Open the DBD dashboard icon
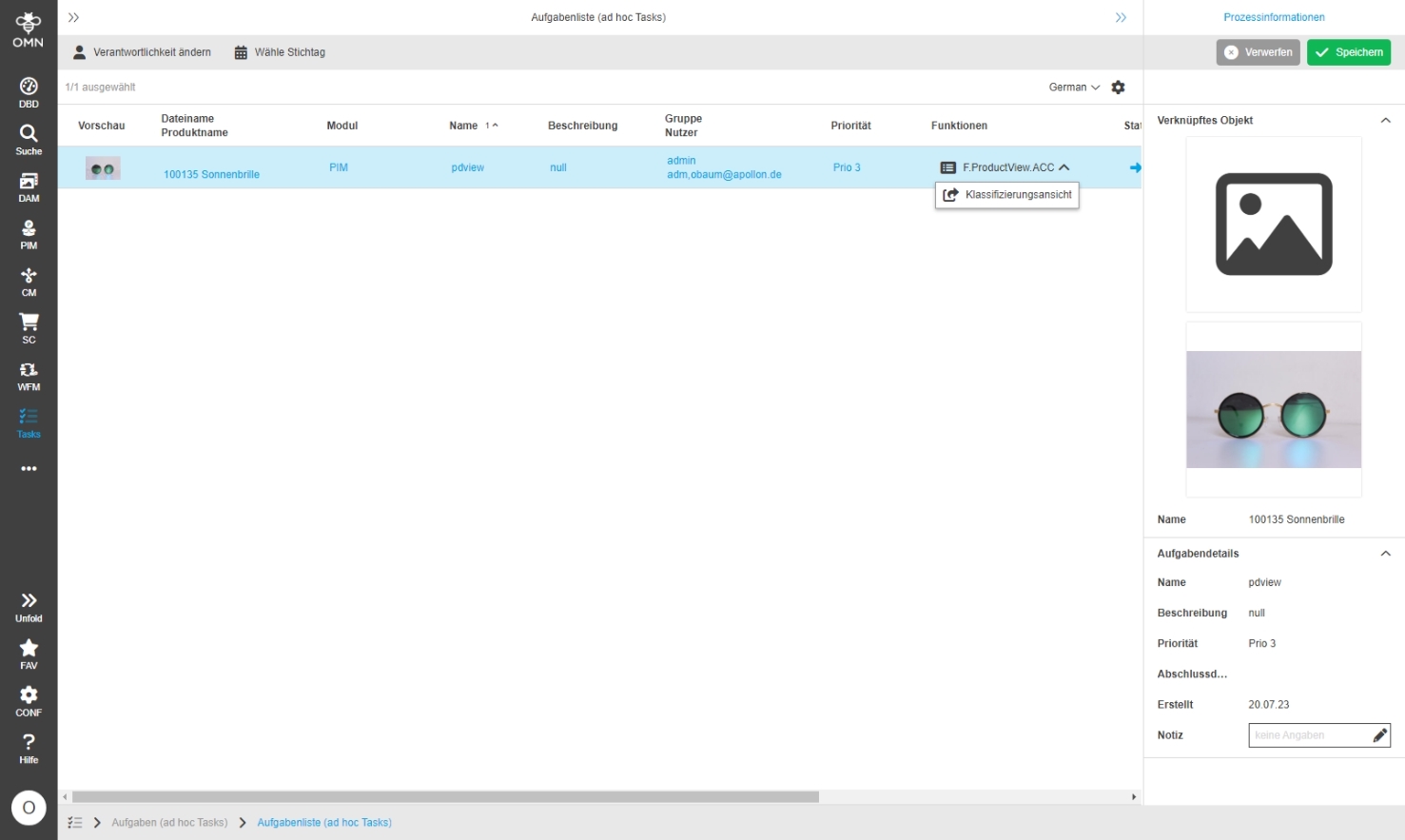Image resolution: width=1405 pixels, height=840 pixels. [x=29, y=91]
